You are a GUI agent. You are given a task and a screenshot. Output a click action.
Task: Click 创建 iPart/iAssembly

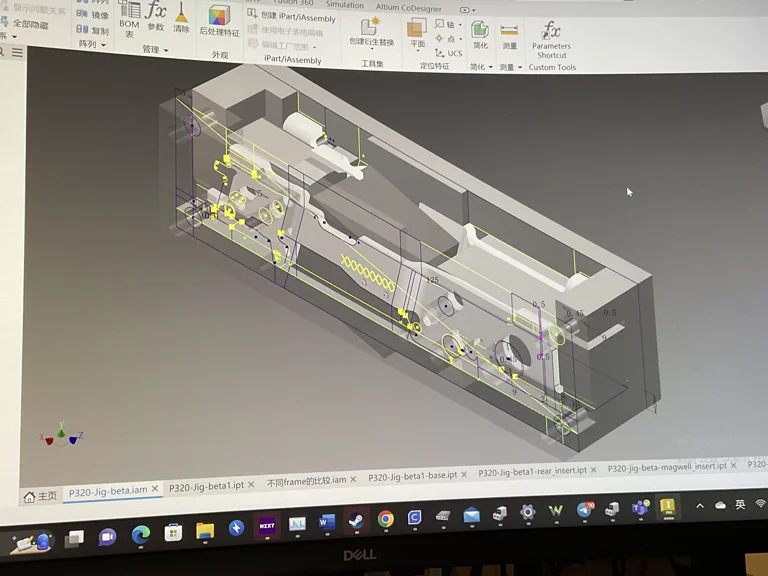click(x=292, y=16)
